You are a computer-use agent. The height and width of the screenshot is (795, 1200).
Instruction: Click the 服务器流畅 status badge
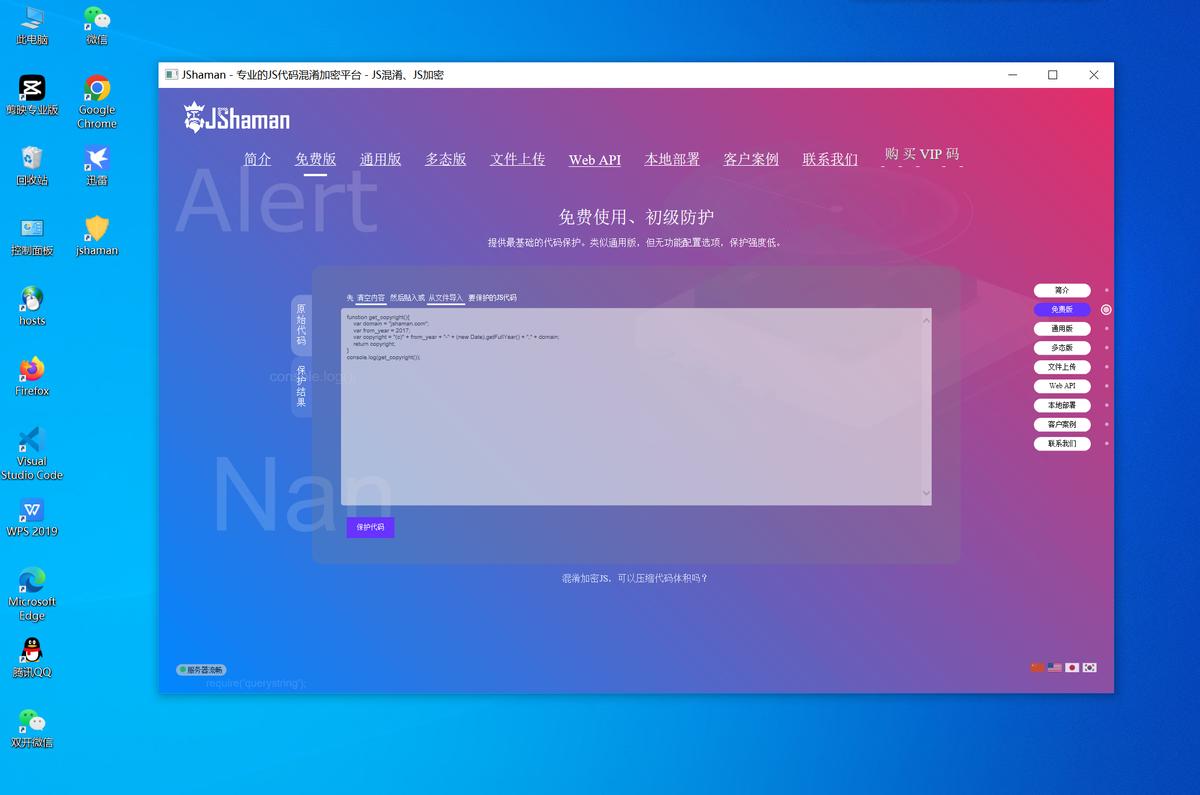coord(201,669)
